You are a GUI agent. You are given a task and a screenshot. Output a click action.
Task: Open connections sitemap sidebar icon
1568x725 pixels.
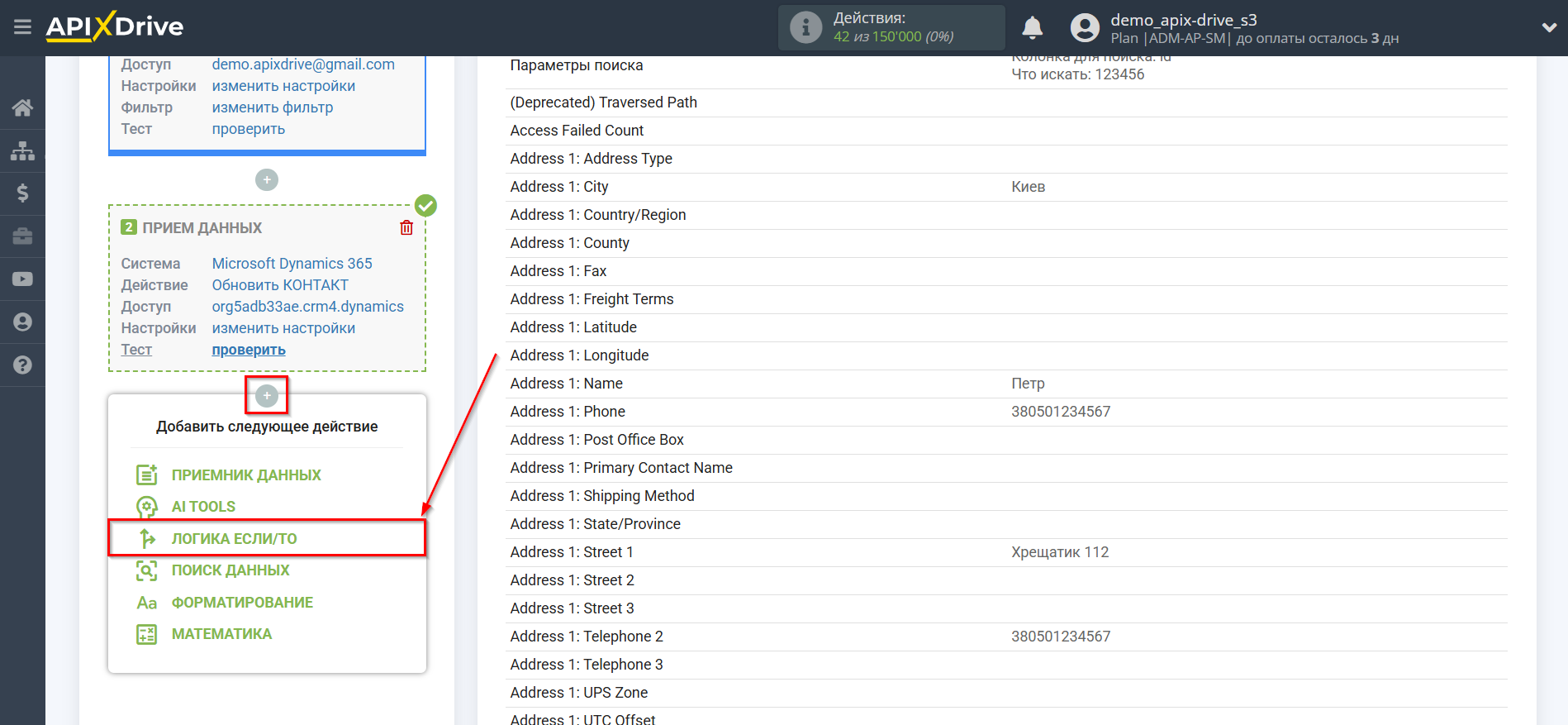[x=22, y=150]
